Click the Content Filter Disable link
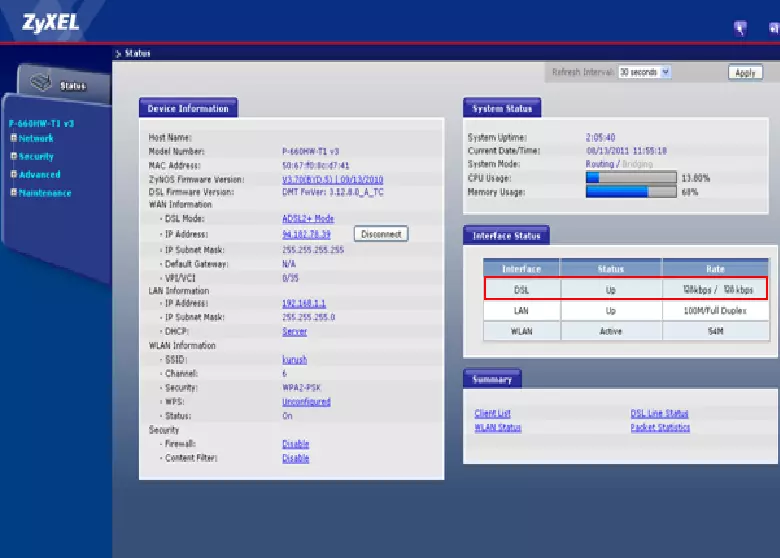This screenshot has height=558, width=780. click(x=295, y=458)
